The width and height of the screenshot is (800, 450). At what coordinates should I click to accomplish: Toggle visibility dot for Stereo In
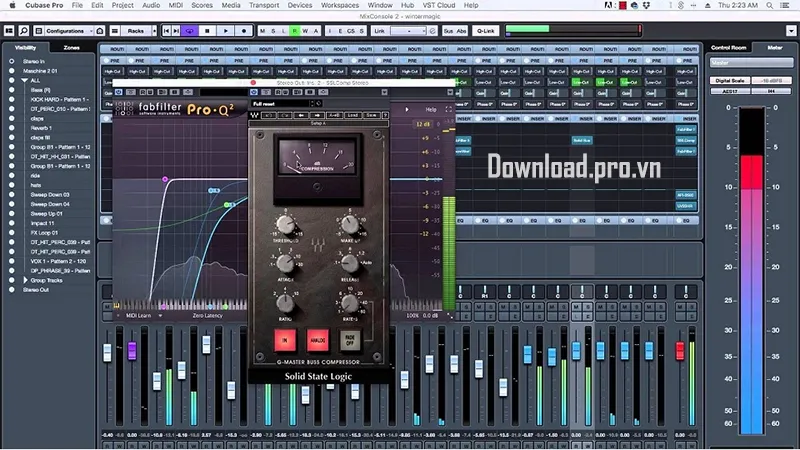(12, 61)
